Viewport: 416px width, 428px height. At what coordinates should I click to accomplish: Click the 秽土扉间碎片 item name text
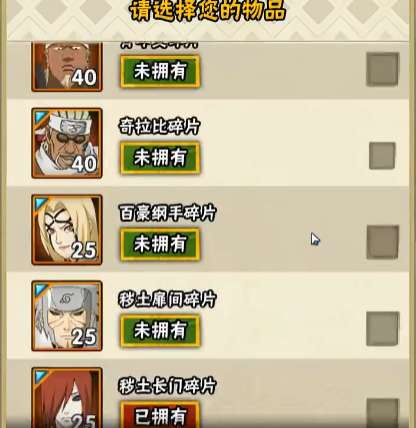point(168,299)
